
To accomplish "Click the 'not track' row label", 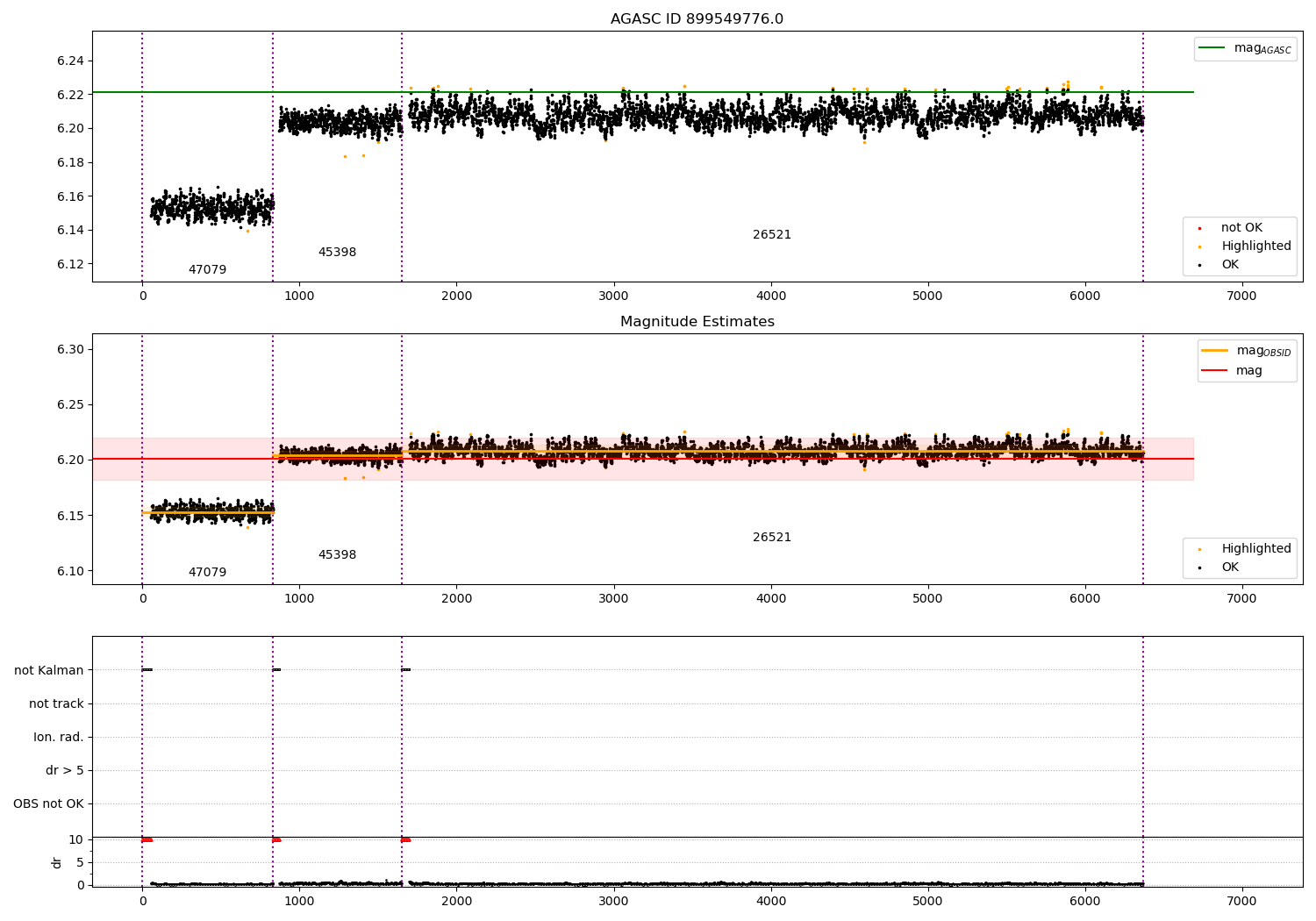I will 56,704.
